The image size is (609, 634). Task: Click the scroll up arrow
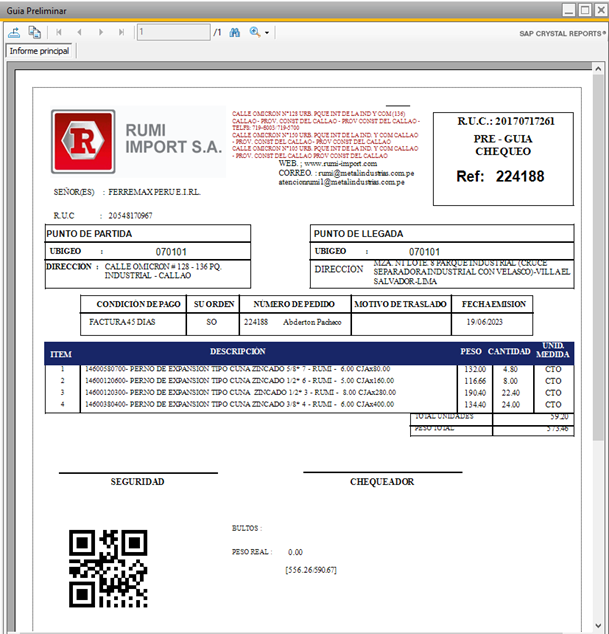tap(598, 69)
